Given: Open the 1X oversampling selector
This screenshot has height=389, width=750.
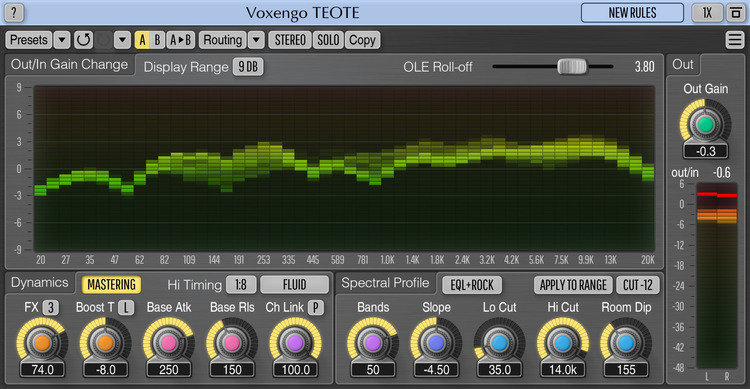Looking at the screenshot, I should 707,12.
